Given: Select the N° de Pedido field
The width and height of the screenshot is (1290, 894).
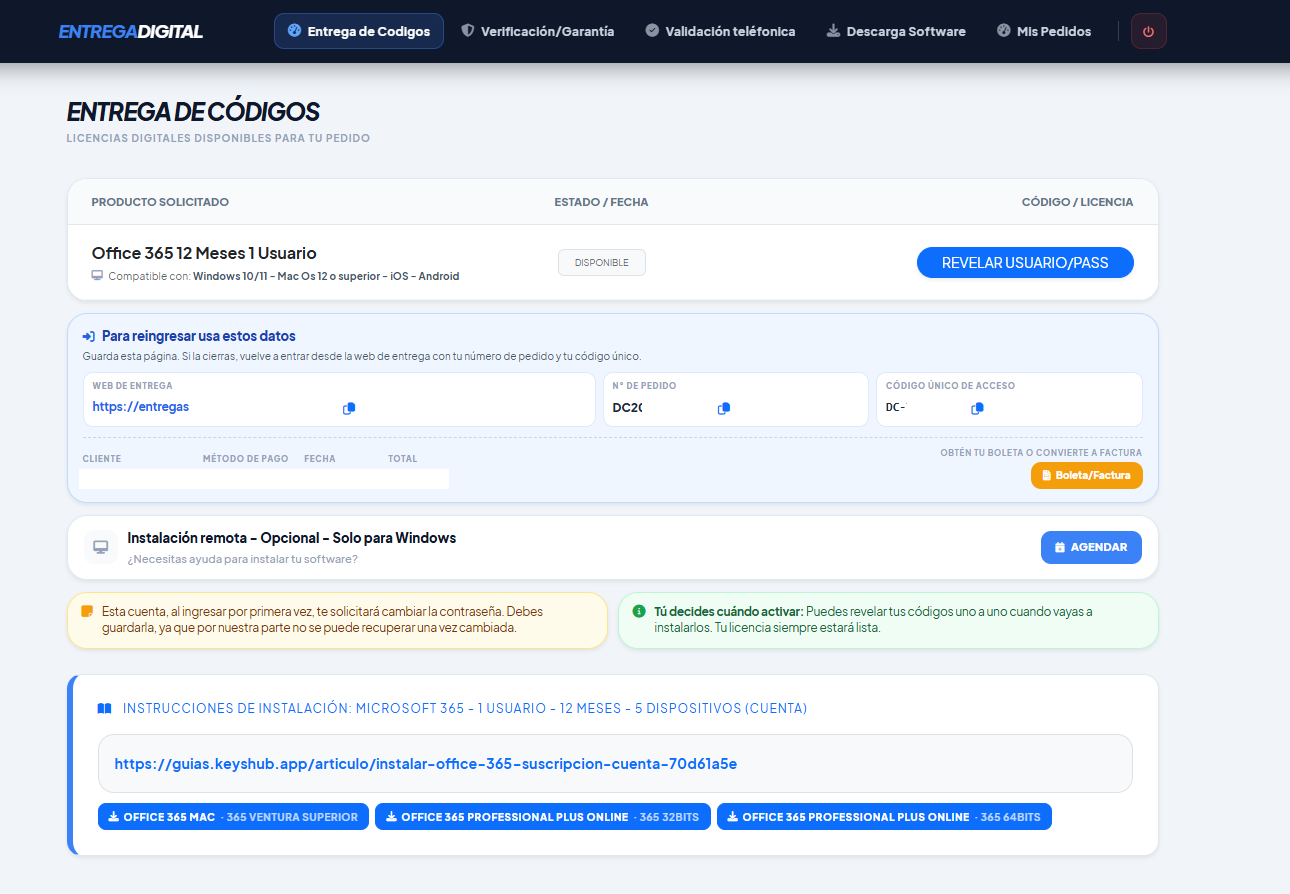Looking at the screenshot, I should (735, 400).
